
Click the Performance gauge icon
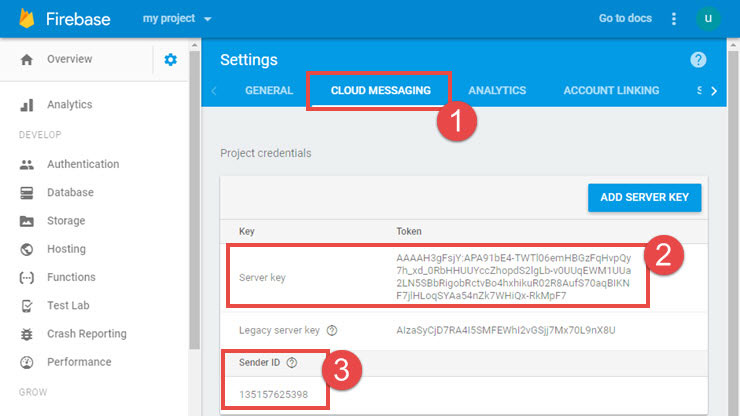point(27,363)
